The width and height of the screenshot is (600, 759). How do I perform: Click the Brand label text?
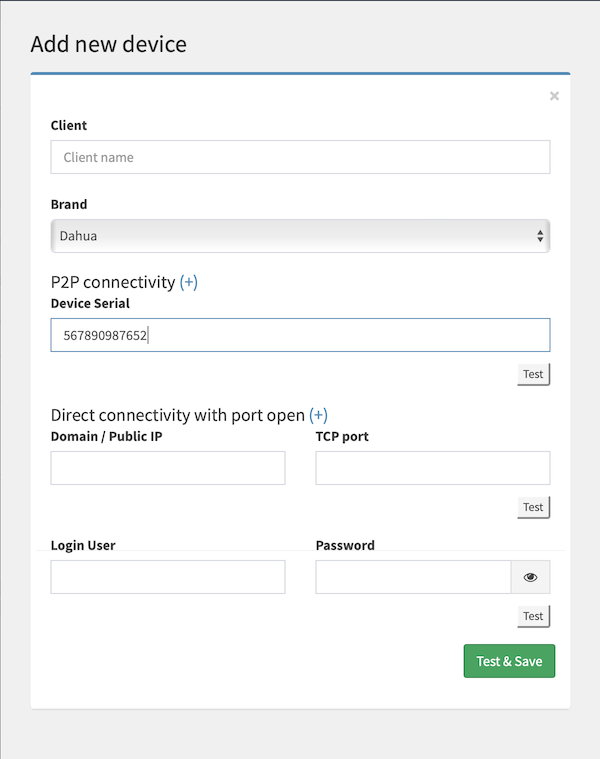coord(69,204)
